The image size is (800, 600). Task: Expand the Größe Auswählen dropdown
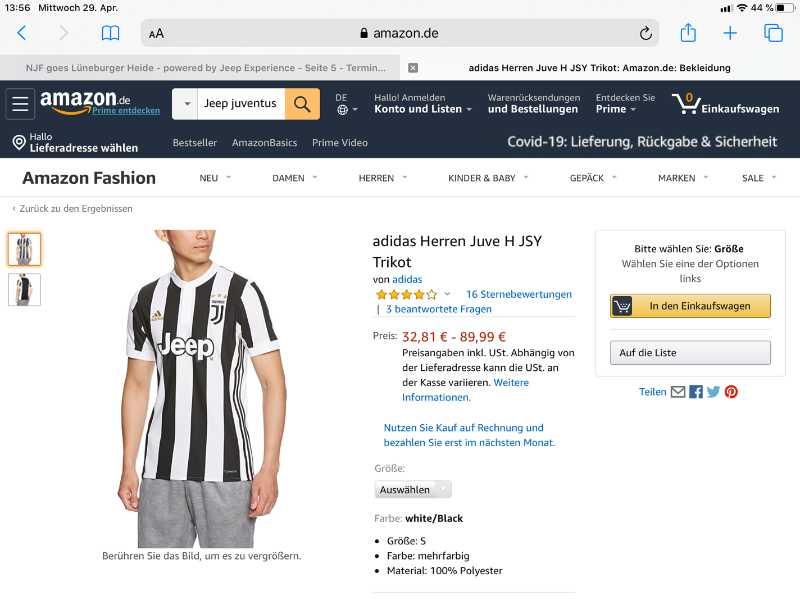coord(413,489)
